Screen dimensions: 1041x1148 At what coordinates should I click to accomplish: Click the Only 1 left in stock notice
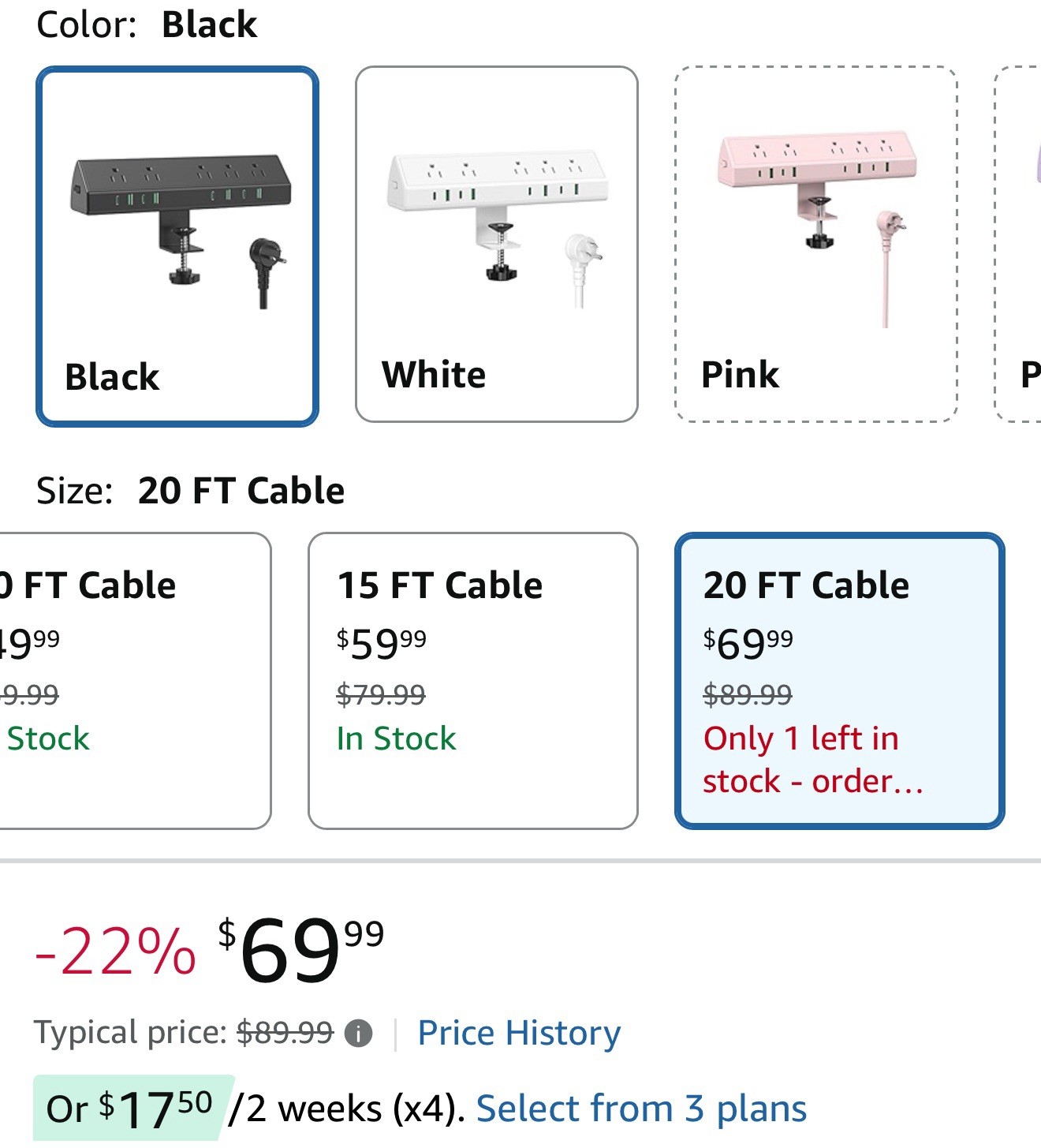[x=812, y=759]
